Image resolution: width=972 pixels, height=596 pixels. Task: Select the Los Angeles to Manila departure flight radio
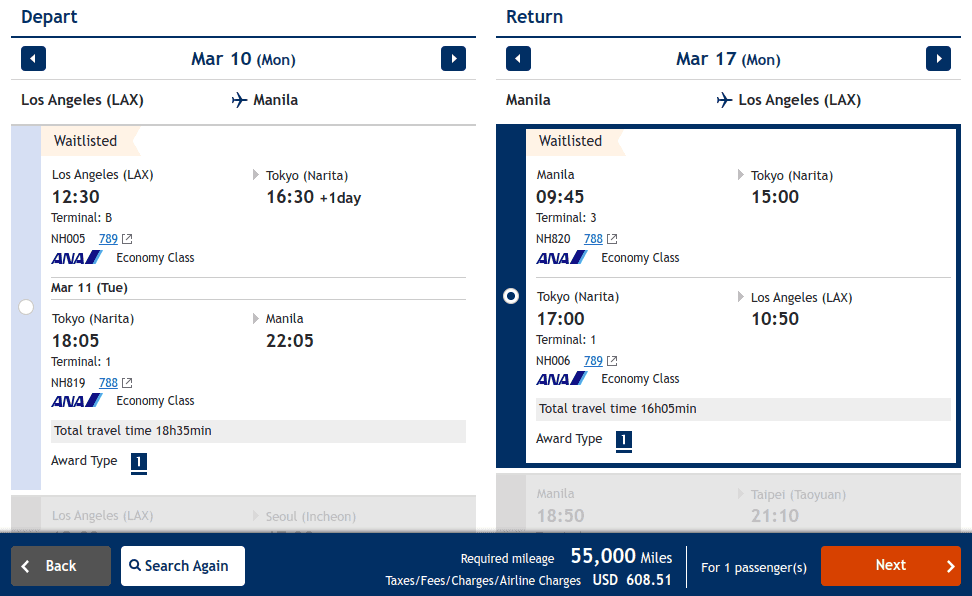26,307
